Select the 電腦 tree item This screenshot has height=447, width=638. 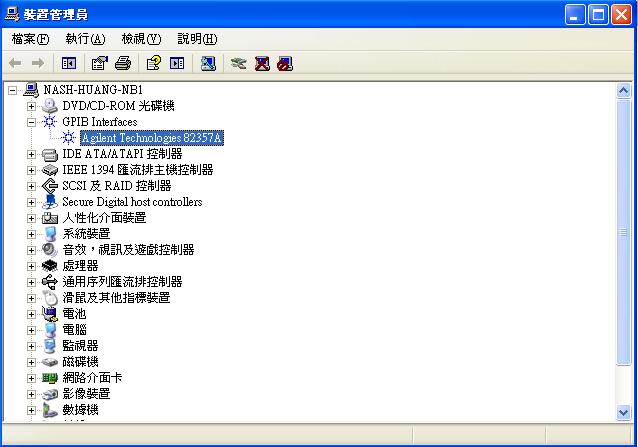click(x=74, y=330)
